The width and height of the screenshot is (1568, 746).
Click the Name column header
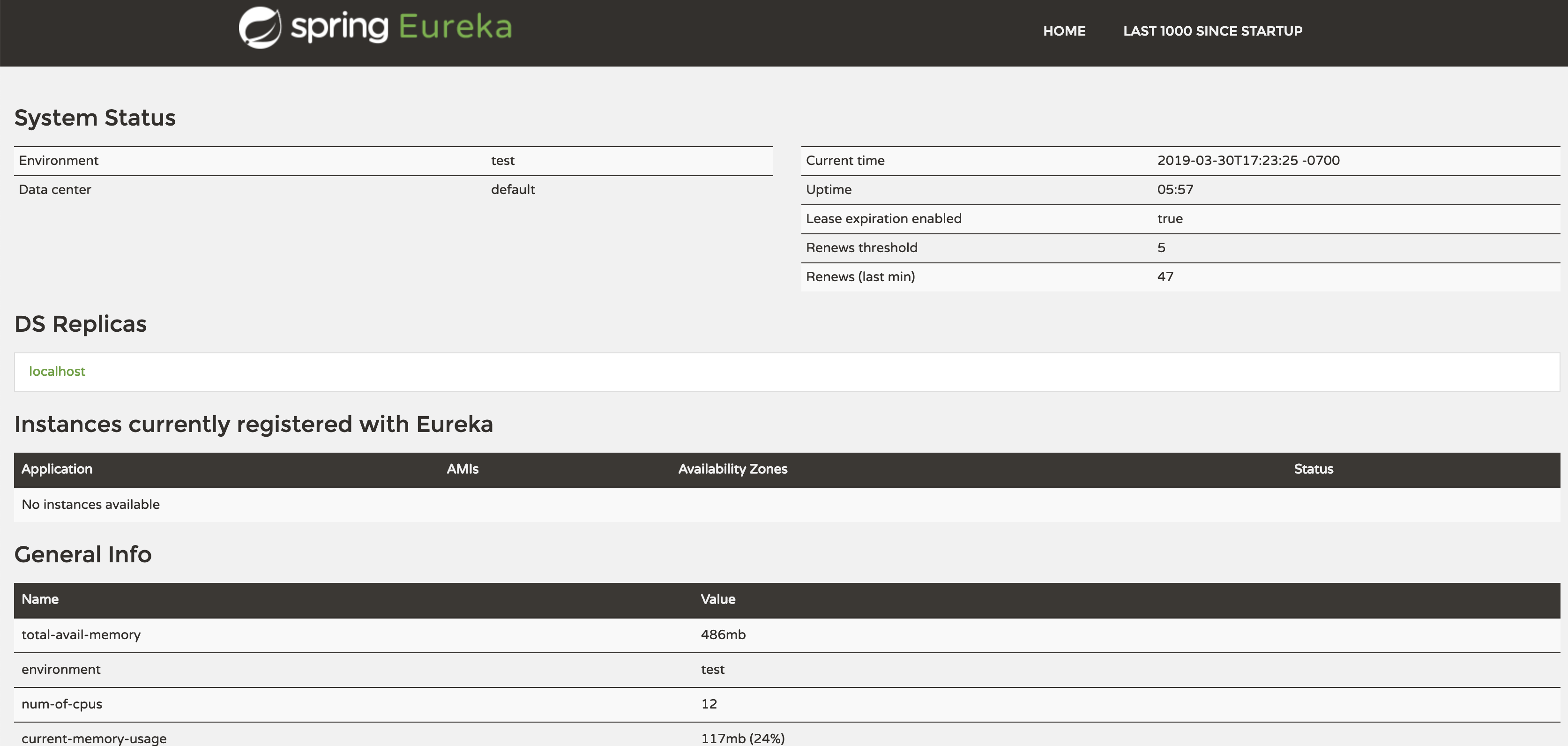click(x=40, y=599)
